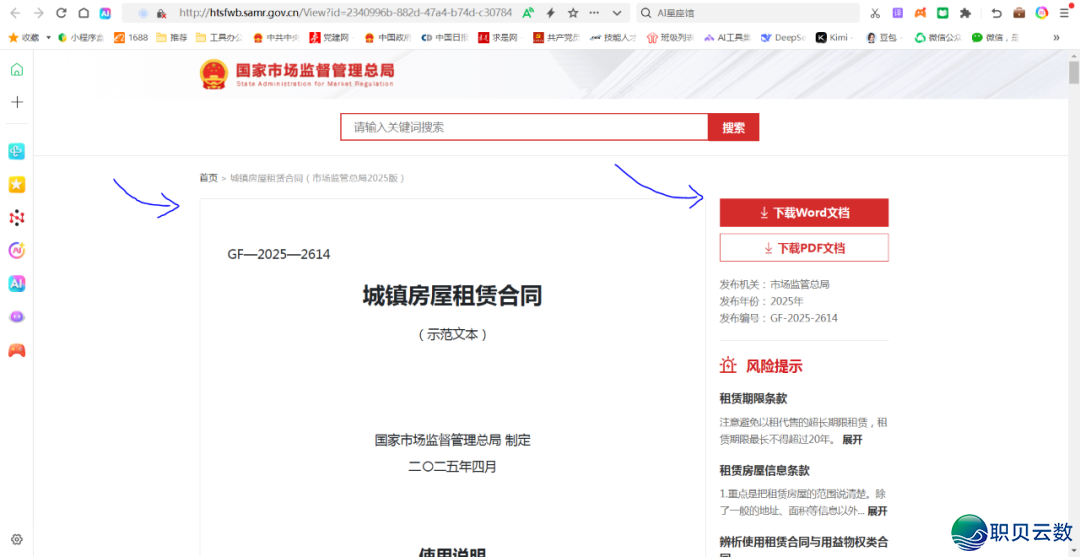Open the purple robot face sidebar icon

click(17, 317)
